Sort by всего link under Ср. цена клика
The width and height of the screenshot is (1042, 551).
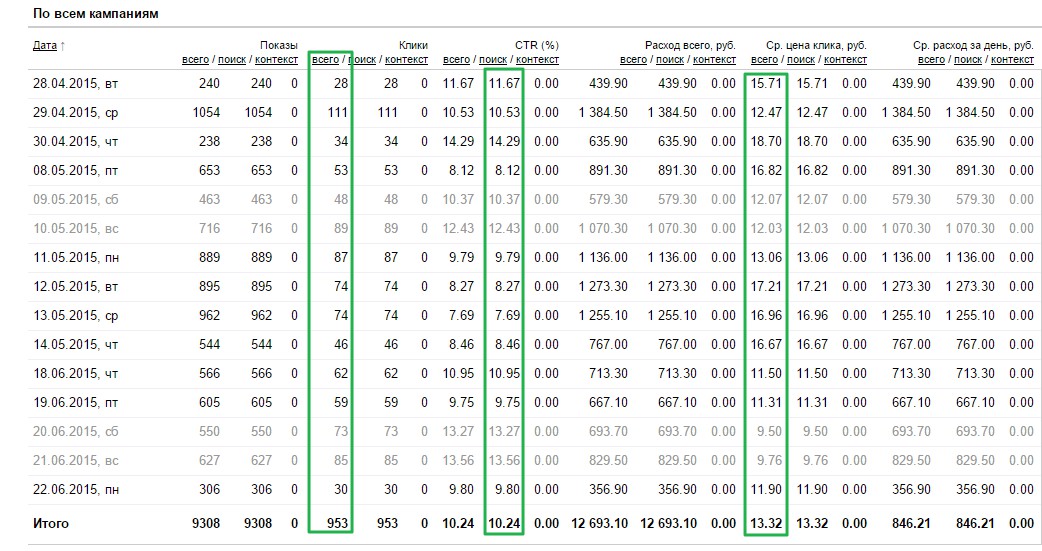[x=764, y=59]
